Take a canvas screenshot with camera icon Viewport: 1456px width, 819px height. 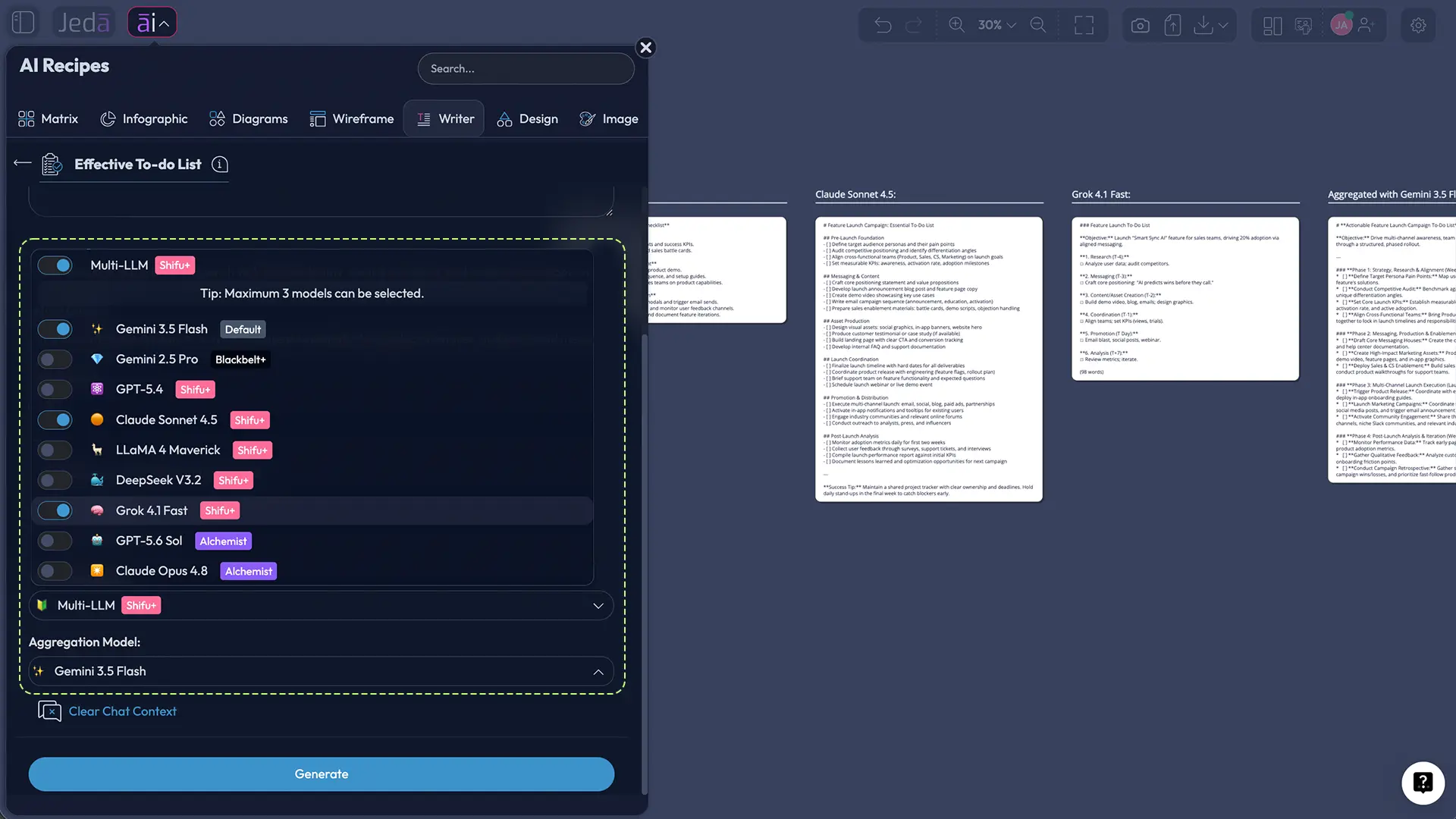[1140, 25]
